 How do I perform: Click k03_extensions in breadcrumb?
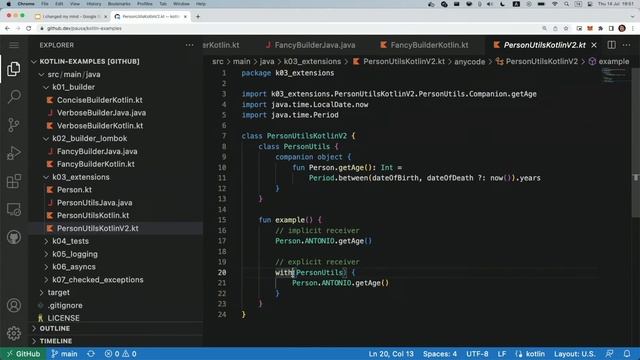[x=312, y=62]
